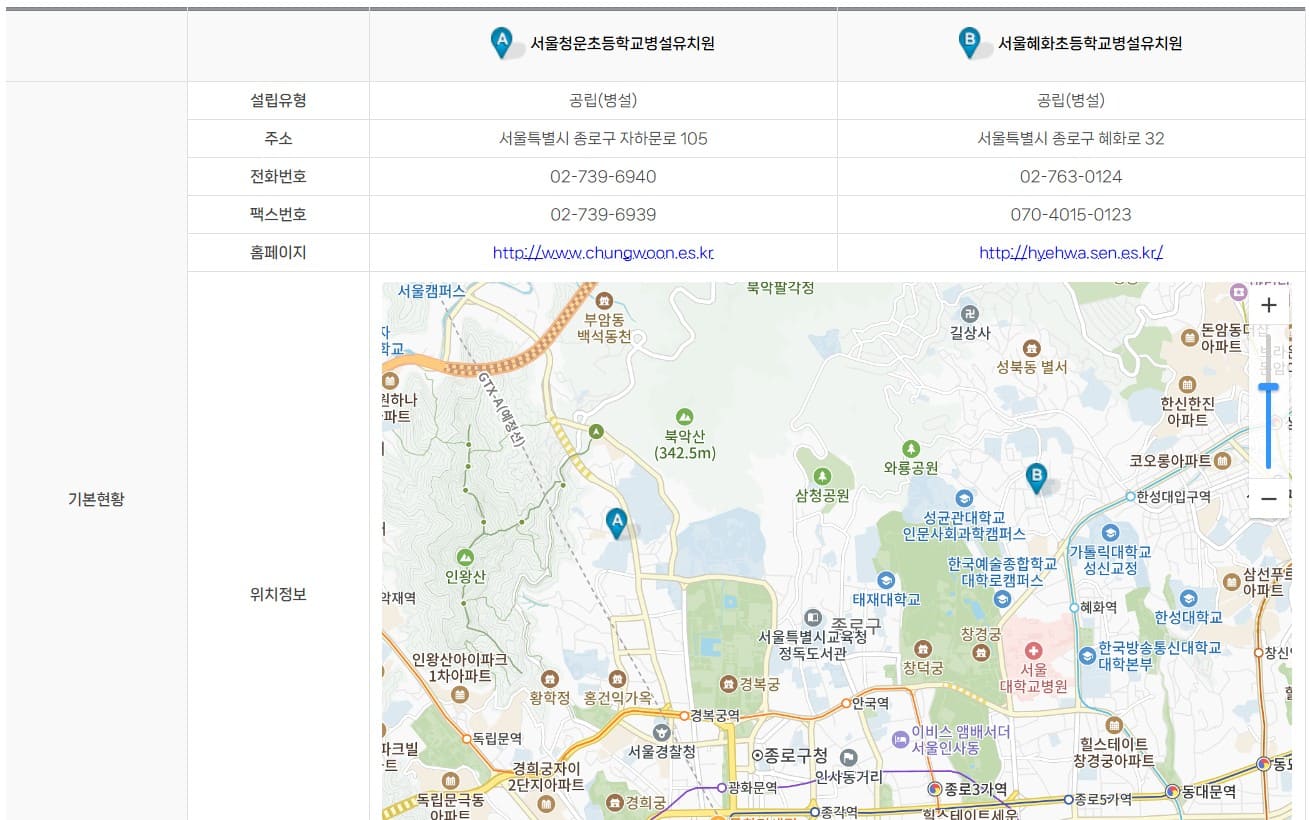Image resolution: width=1309 pixels, height=820 pixels.
Task: Click marker A for 서울청운초등학교병설유치원
Action: [616, 521]
